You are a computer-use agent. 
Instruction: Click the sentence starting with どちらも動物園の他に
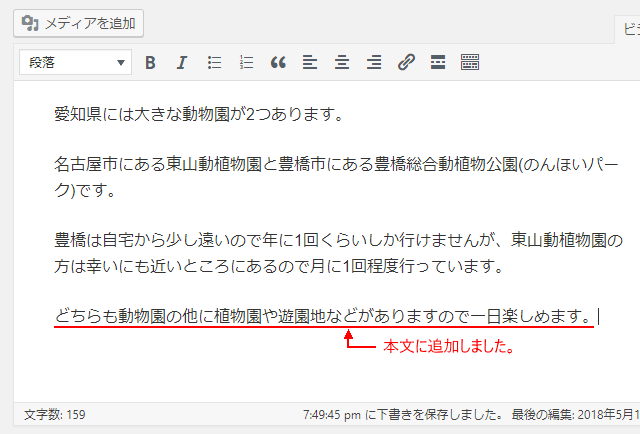coord(324,316)
